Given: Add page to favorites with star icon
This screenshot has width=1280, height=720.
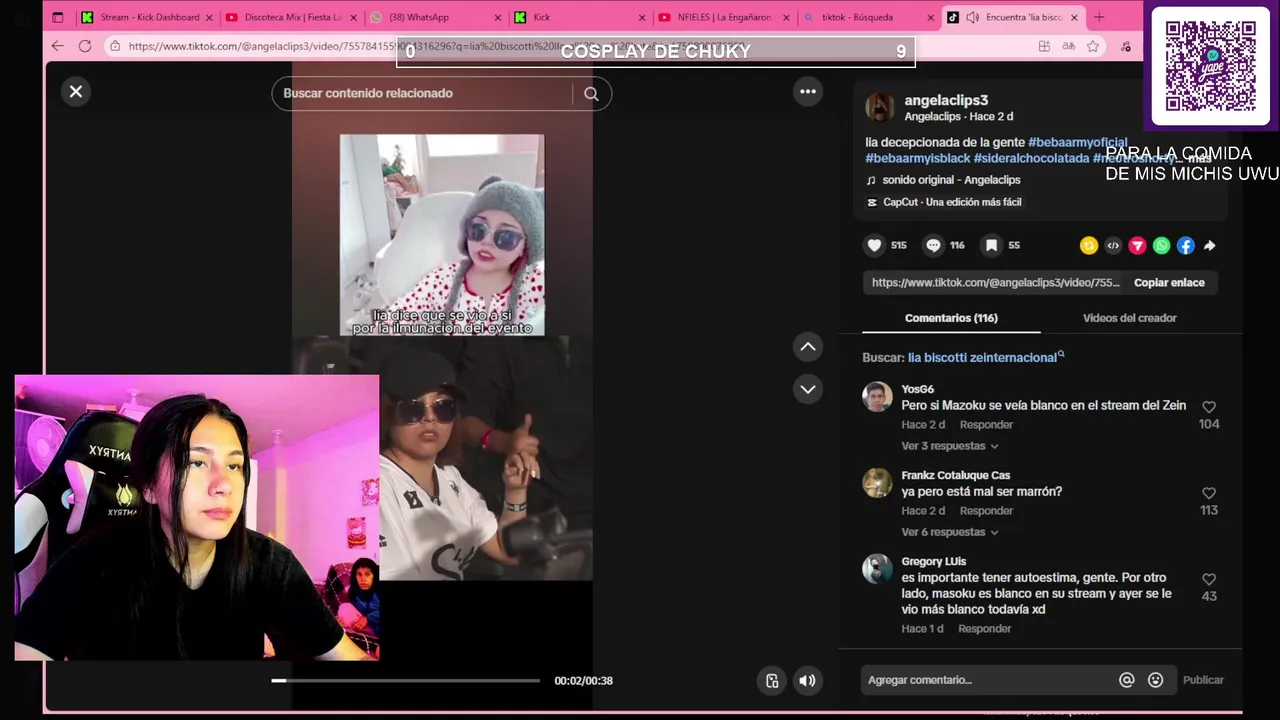Looking at the screenshot, I should (1093, 46).
